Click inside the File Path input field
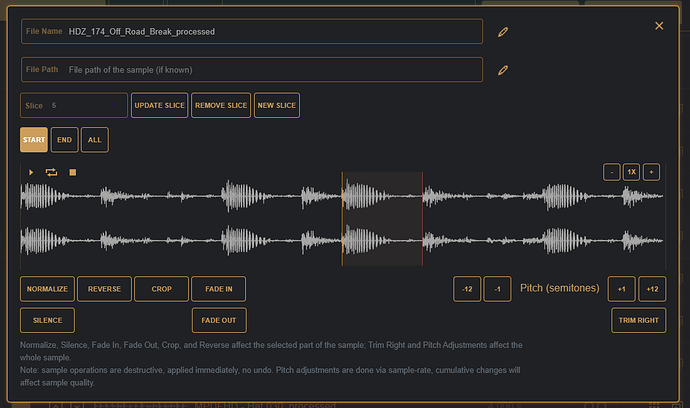This screenshot has width=690, height=408. [270, 70]
